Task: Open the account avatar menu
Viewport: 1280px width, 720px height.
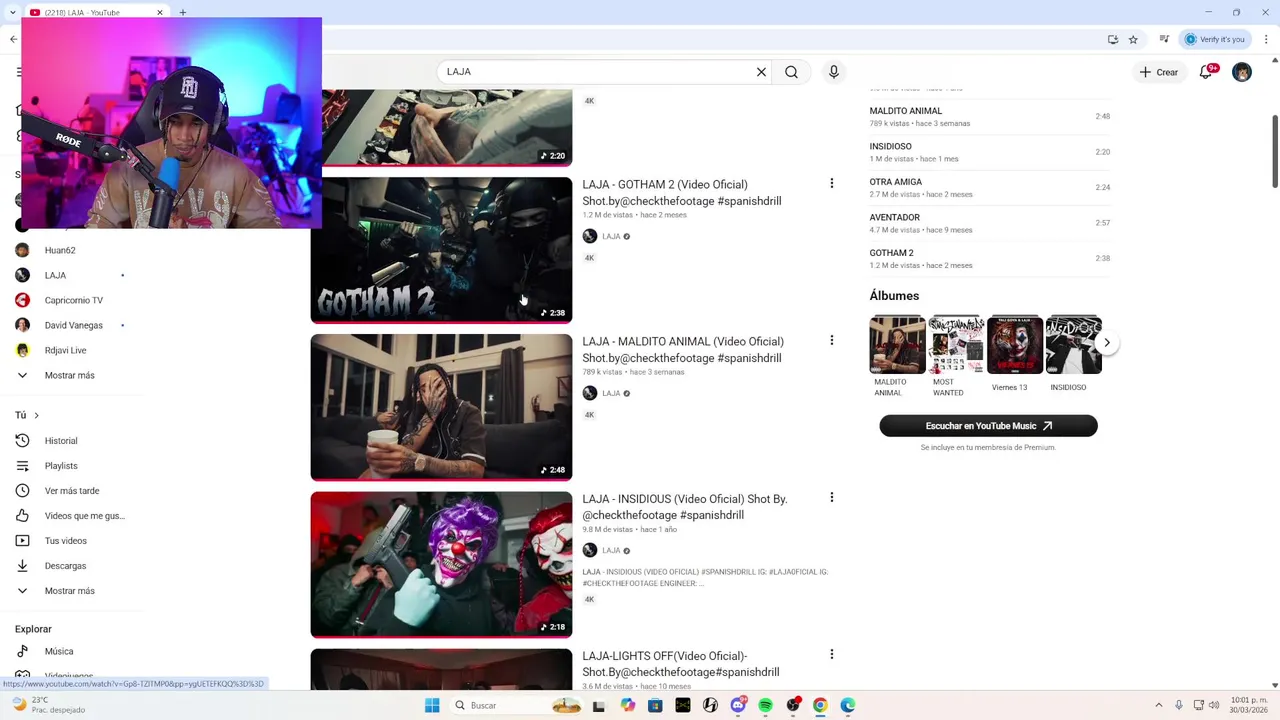Action: (x=1242, y=72)
